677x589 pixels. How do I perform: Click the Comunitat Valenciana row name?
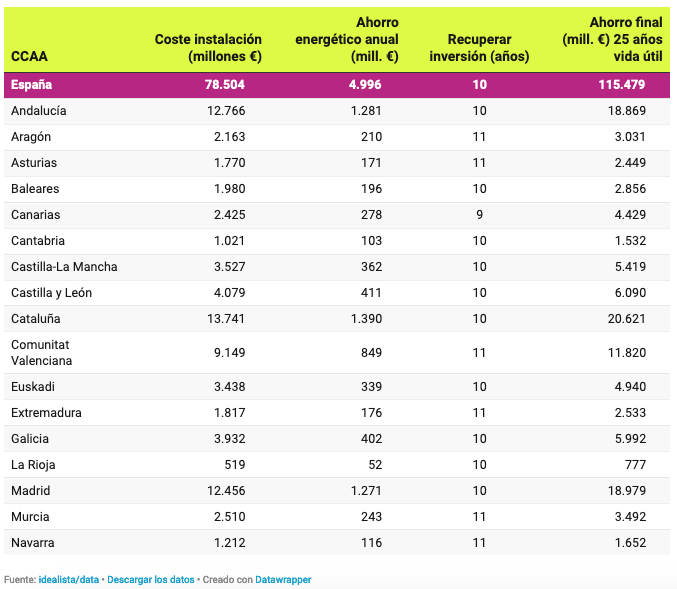point(43,353)
